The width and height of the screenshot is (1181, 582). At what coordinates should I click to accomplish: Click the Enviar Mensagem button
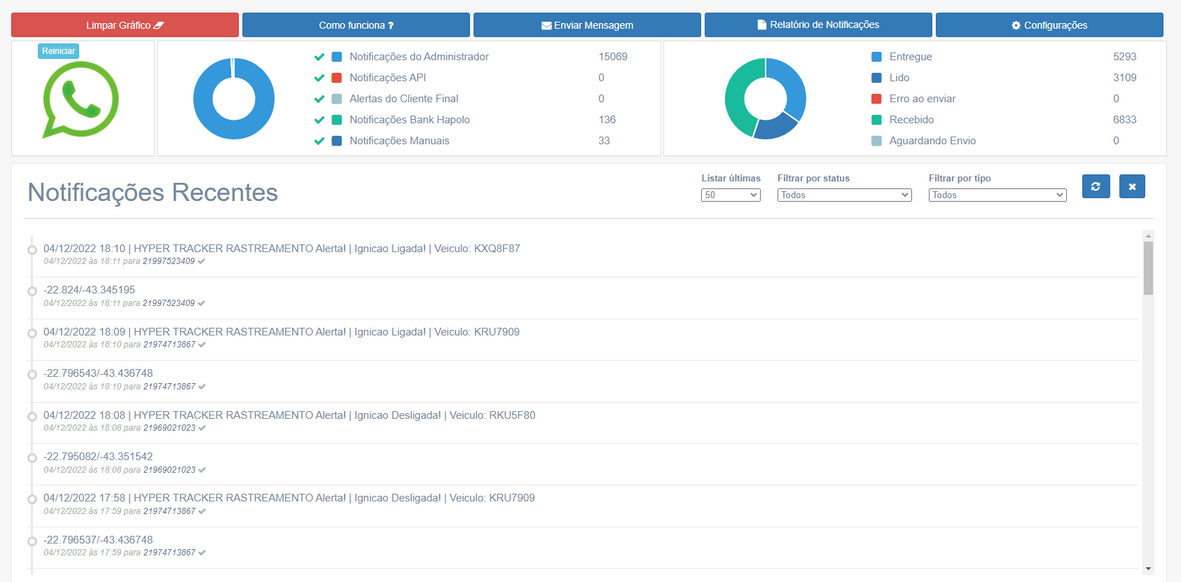[587, 25]
